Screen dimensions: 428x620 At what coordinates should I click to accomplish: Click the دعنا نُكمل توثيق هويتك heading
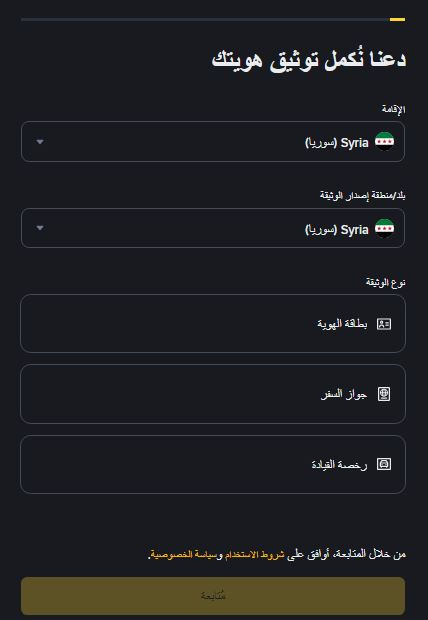[309, 60]
